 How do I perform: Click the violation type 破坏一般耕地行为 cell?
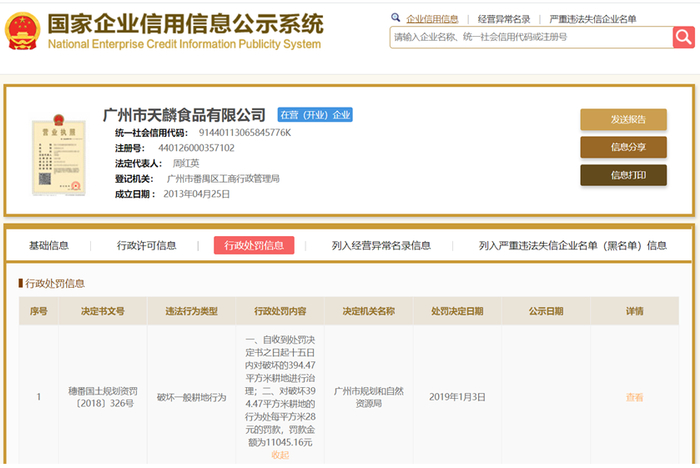point(192,397)
